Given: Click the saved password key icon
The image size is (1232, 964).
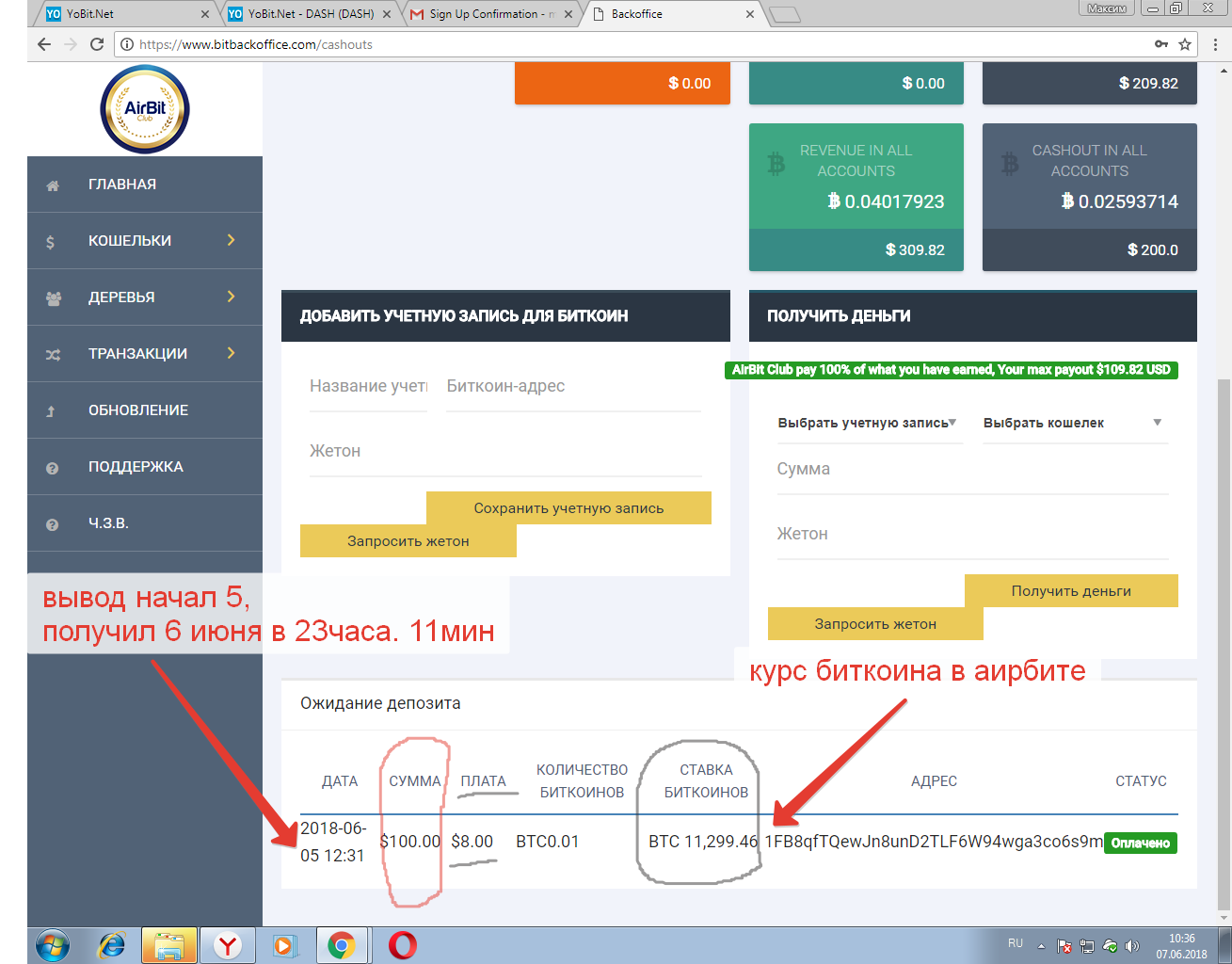Looking at the screenshot, I should [1161, 44].
